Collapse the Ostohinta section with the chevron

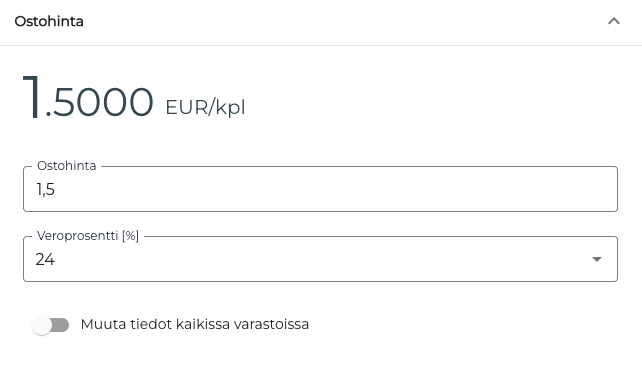[x=614, y=21]
